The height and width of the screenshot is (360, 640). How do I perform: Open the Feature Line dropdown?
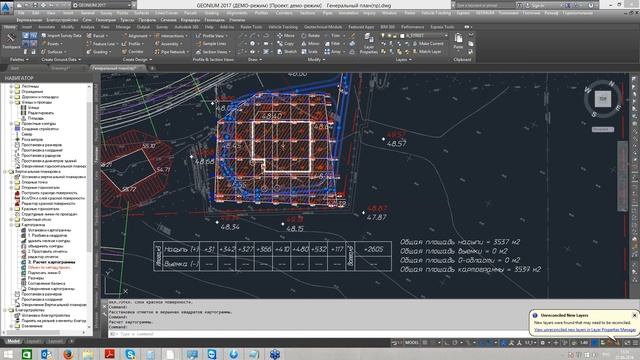click(x=102, y=44)
